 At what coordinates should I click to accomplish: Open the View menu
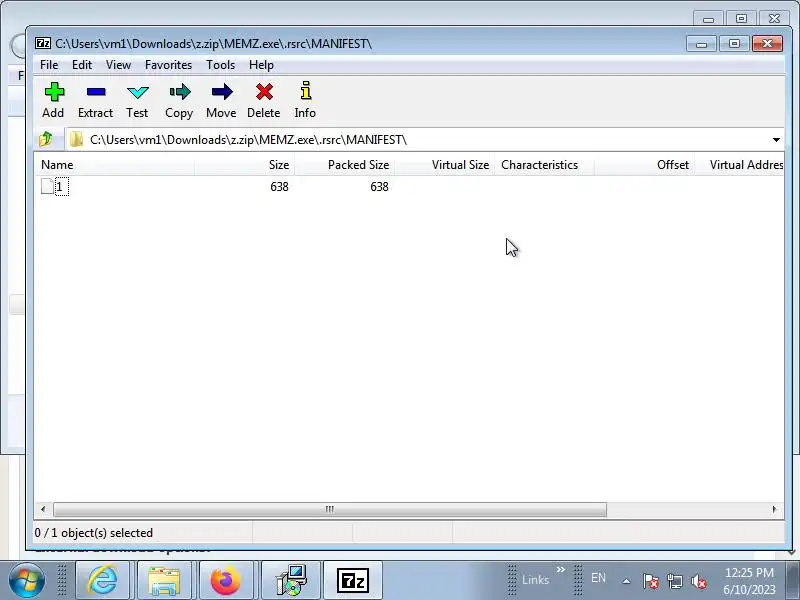point(118,65)
